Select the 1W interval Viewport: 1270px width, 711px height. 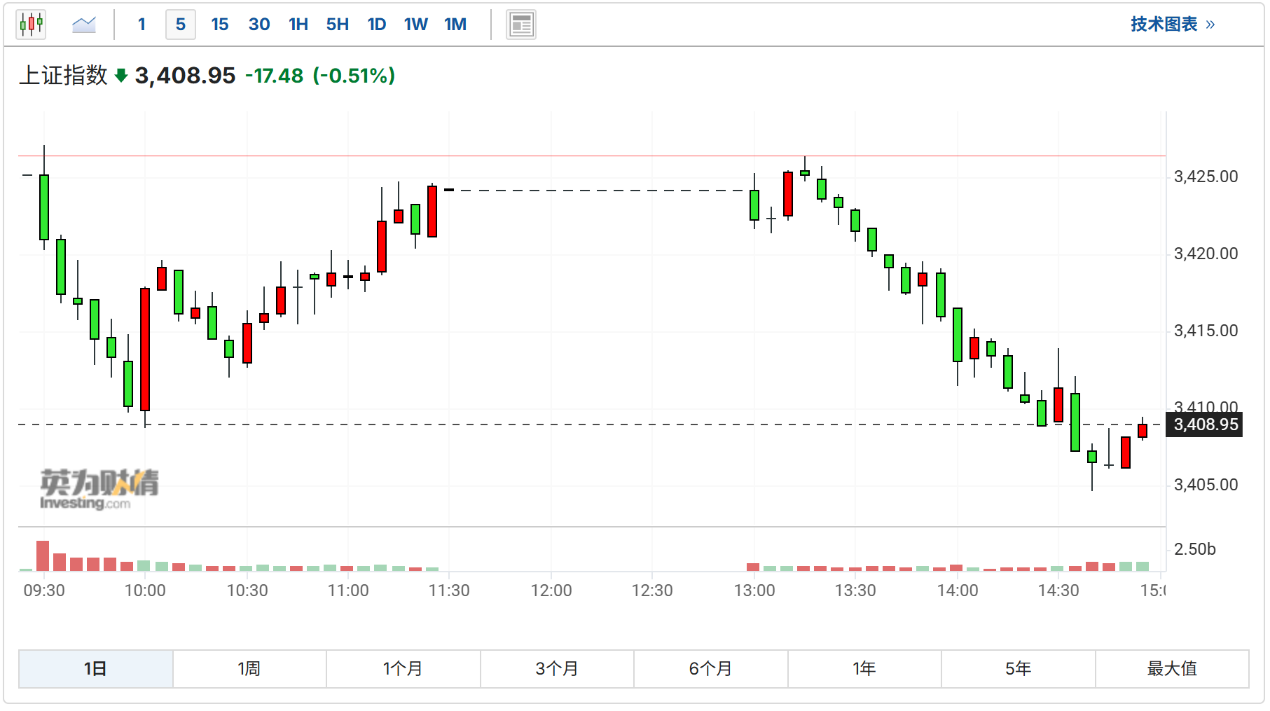(416, 24)
